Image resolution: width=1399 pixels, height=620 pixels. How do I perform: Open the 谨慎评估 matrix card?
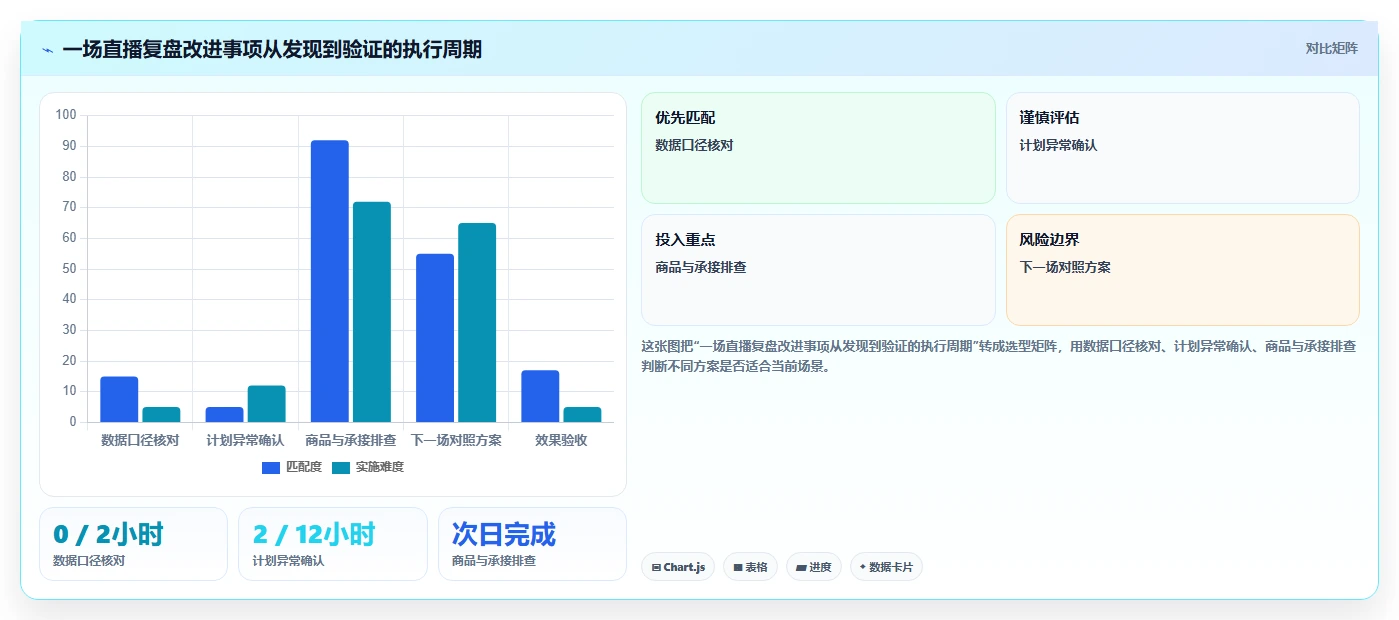(1182, 148)
